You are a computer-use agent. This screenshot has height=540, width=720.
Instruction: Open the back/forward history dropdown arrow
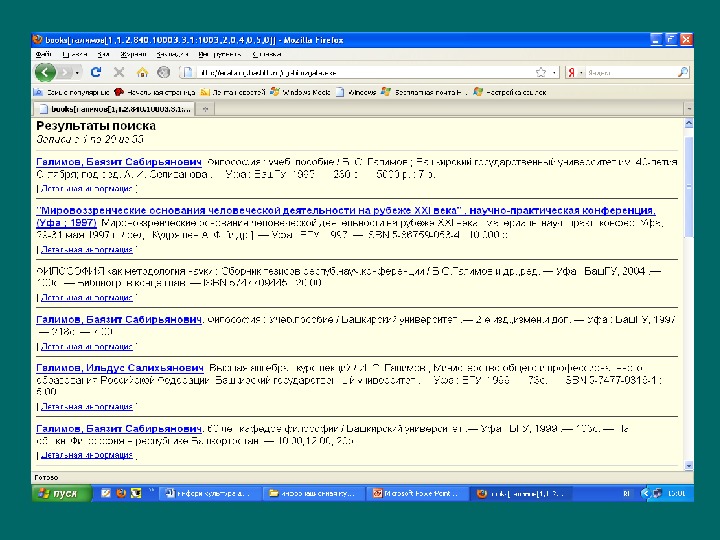pyautogui.click(x=78, y=72)
